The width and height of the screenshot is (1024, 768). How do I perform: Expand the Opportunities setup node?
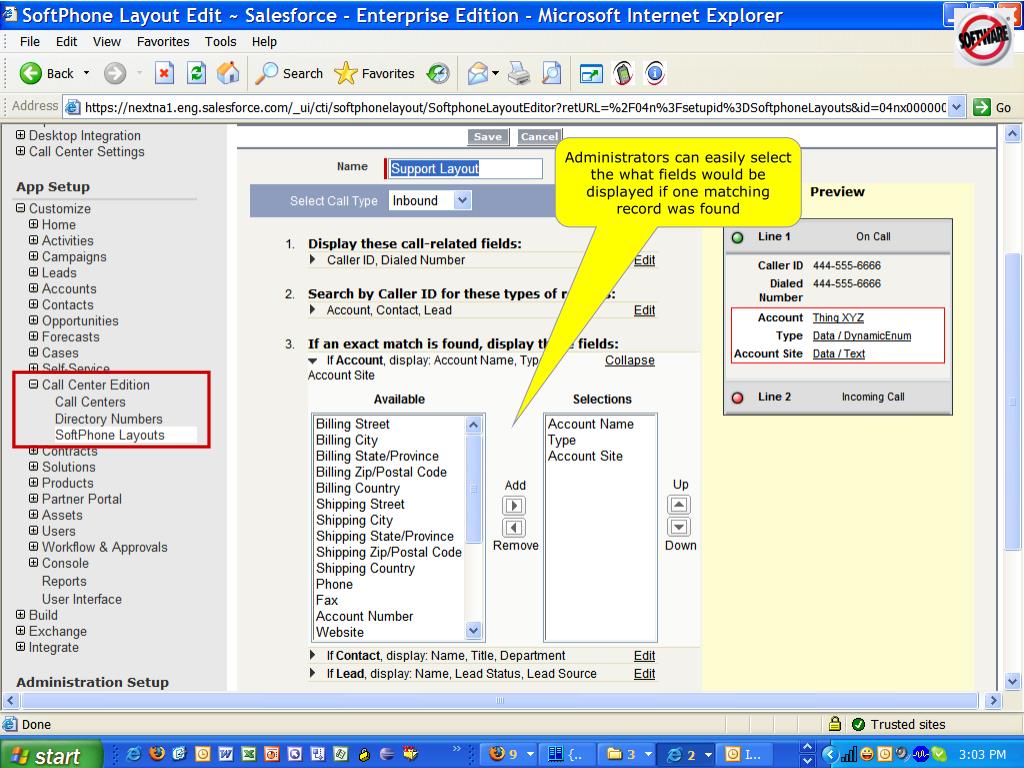point(34,320)
